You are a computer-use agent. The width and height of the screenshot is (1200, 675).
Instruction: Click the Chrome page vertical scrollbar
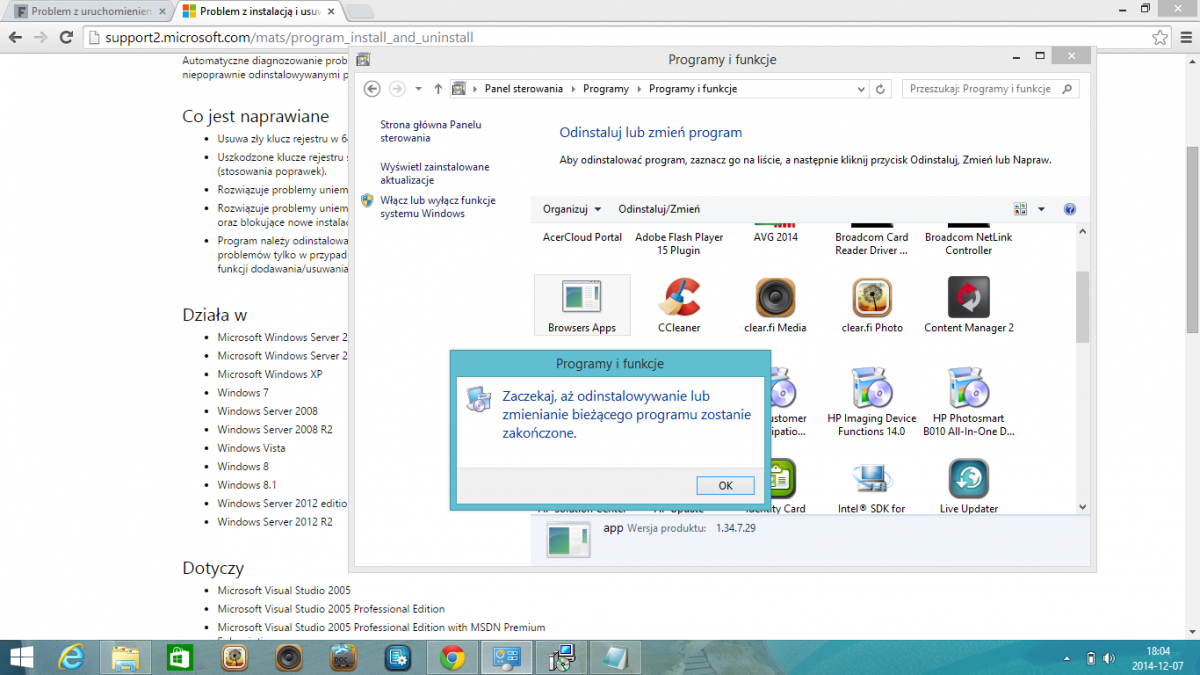1192,239
